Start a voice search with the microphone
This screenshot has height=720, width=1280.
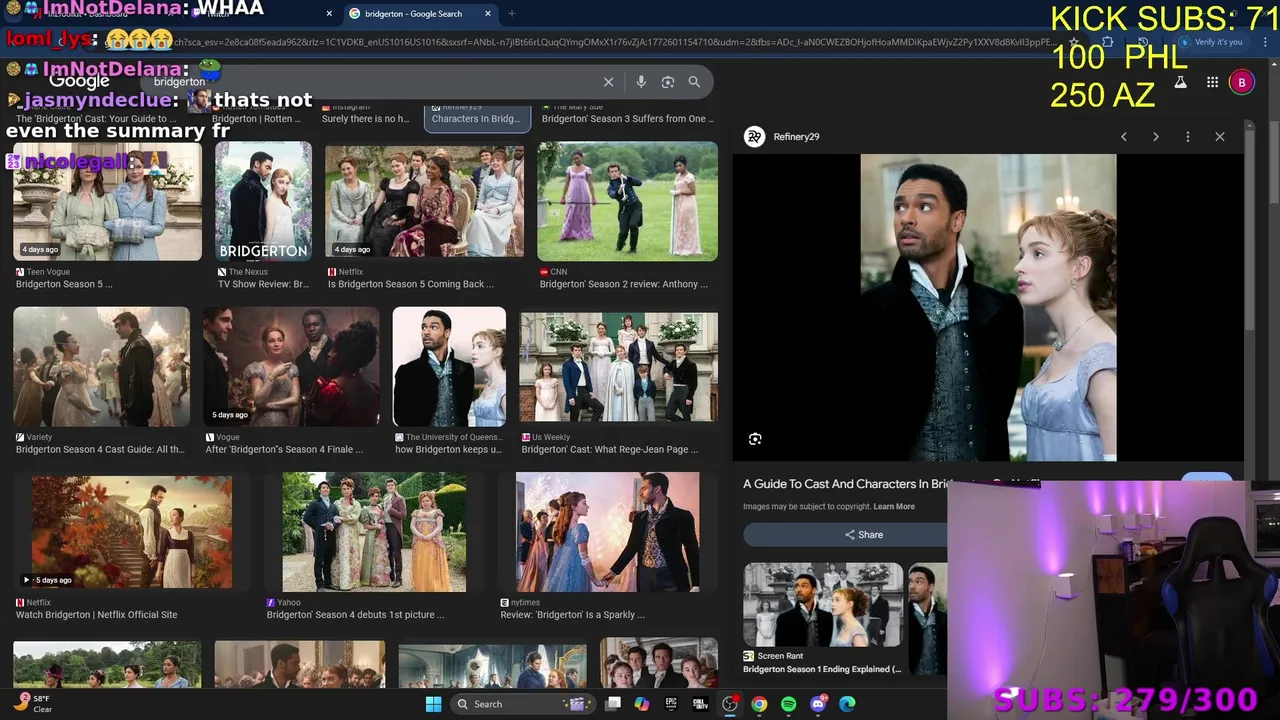tap(641, 82)
